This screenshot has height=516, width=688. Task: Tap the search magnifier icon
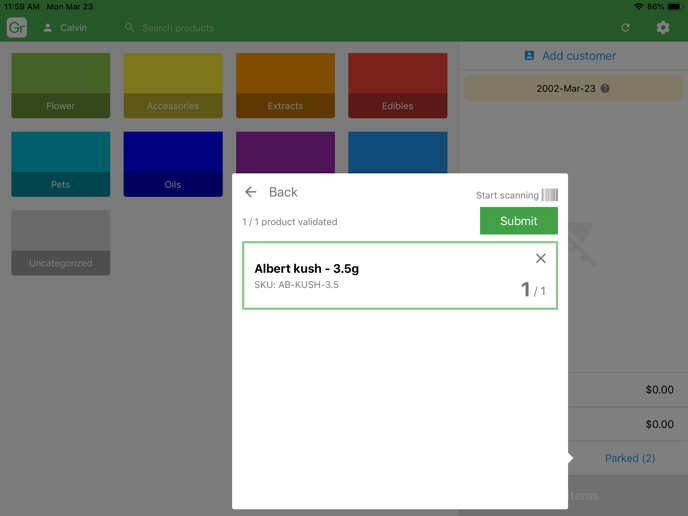tap(130, 28)
